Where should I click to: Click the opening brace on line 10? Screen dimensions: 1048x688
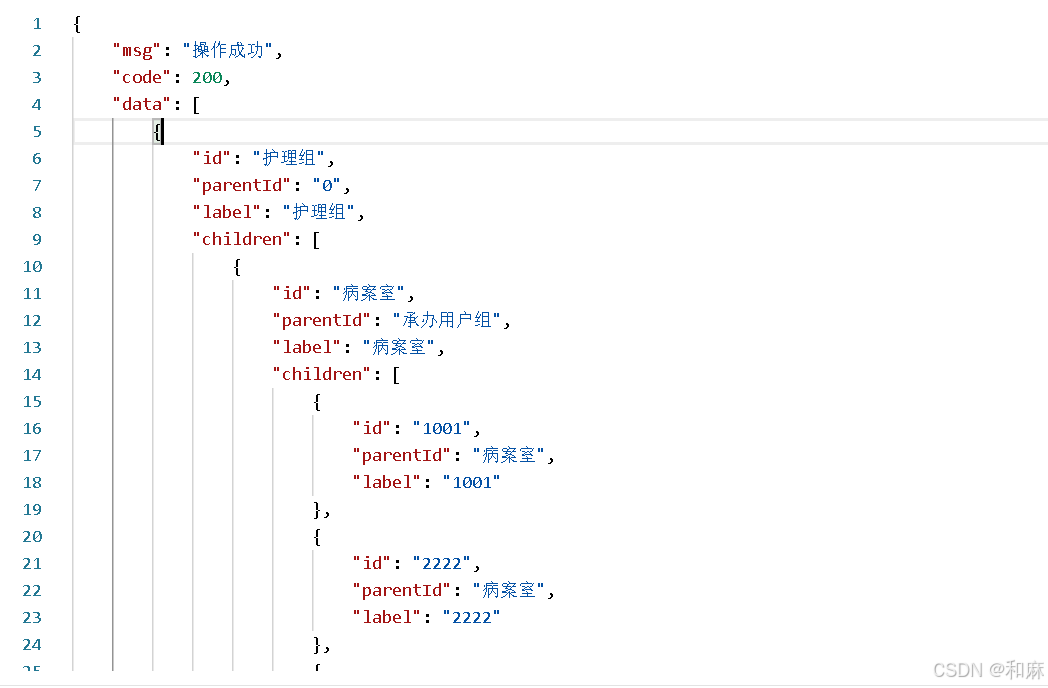(237, 267)
